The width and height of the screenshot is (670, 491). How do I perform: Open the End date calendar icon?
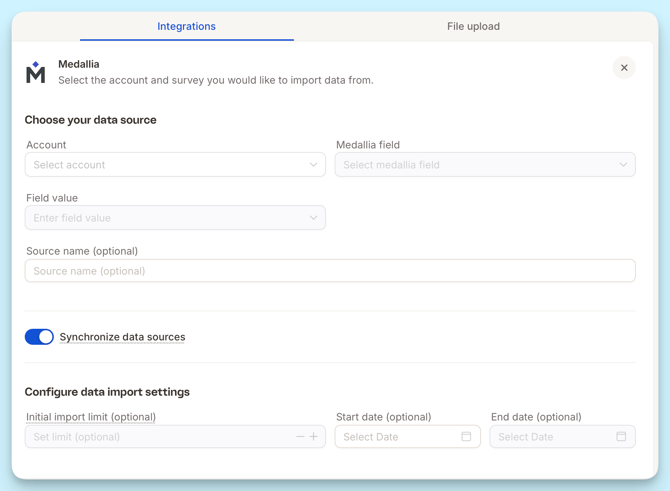point(621,437)
